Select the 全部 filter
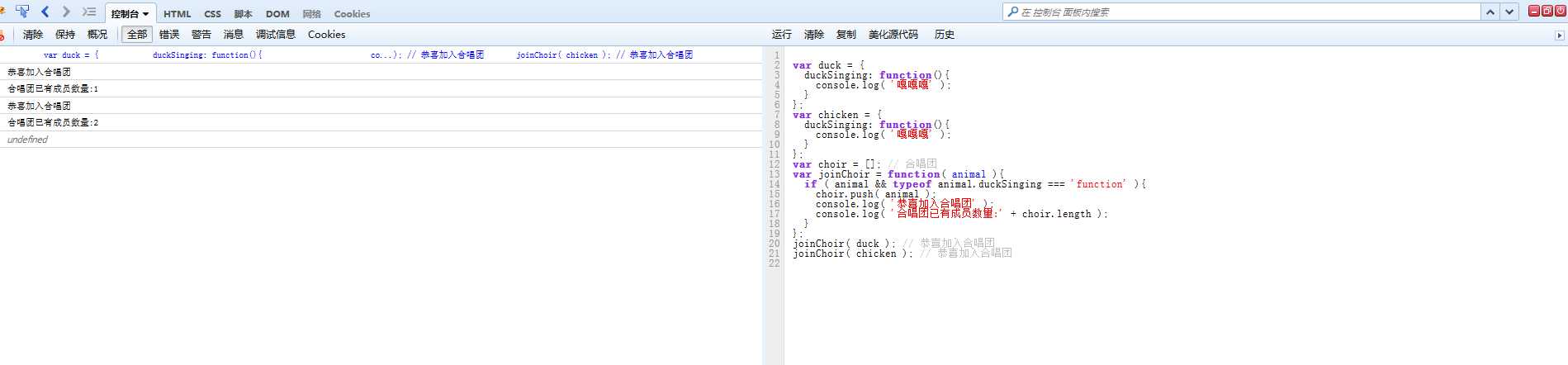Viewport: 1568px width, 365px height. pyautogui.click(x=137, y=35)
